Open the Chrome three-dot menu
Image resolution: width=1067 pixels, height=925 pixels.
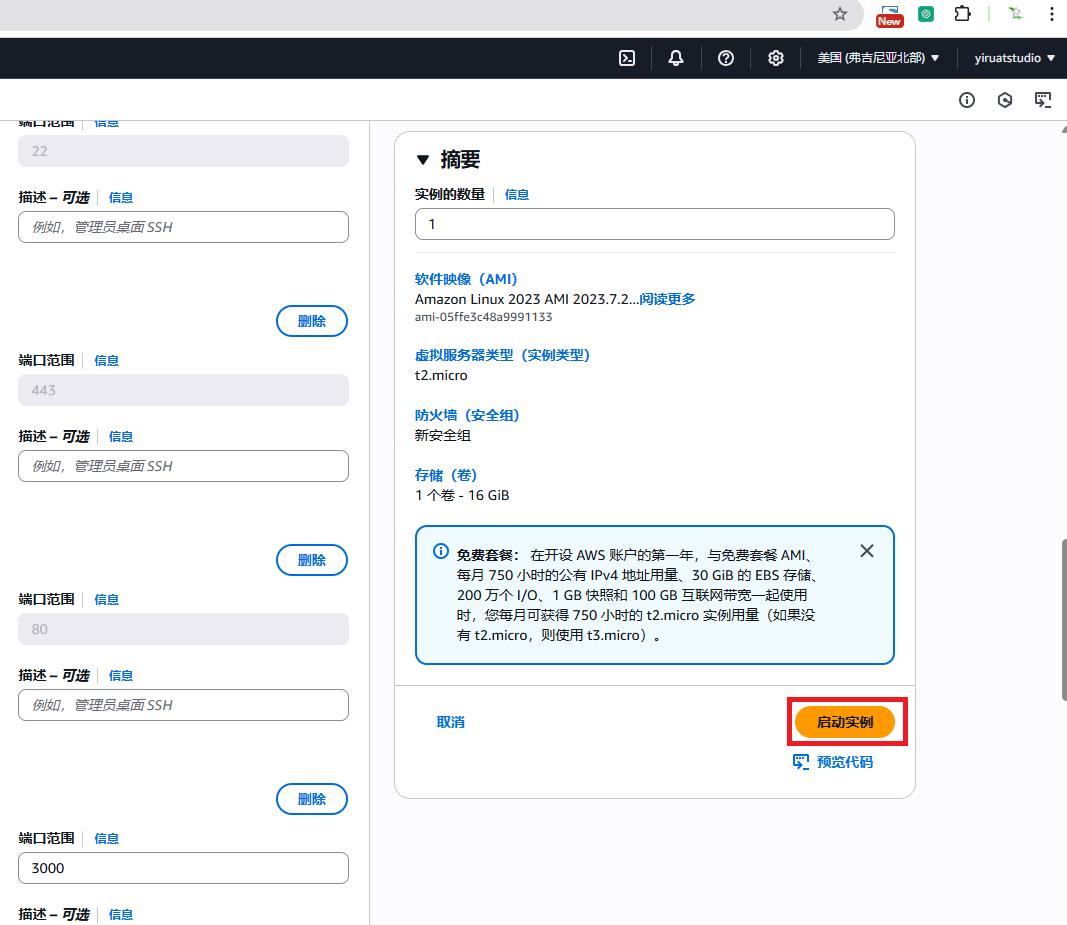(1051, 14)
